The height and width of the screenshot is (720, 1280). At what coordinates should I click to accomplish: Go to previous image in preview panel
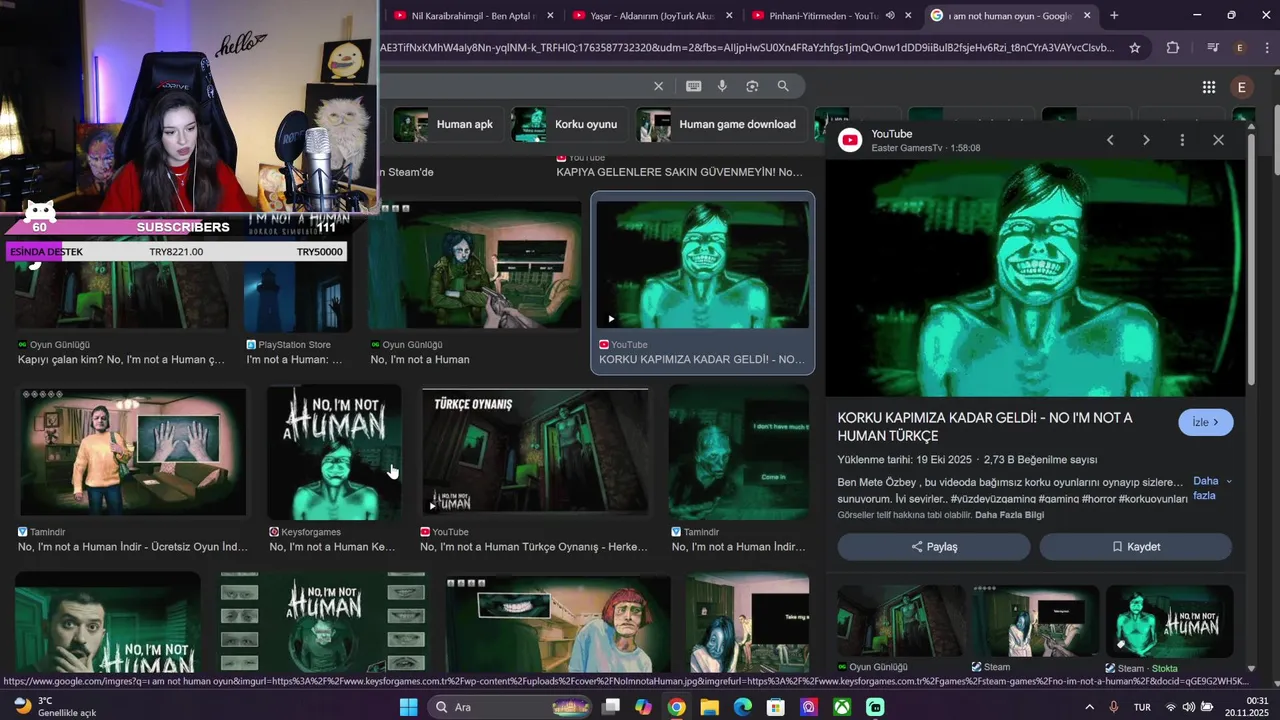point(1110,140)
